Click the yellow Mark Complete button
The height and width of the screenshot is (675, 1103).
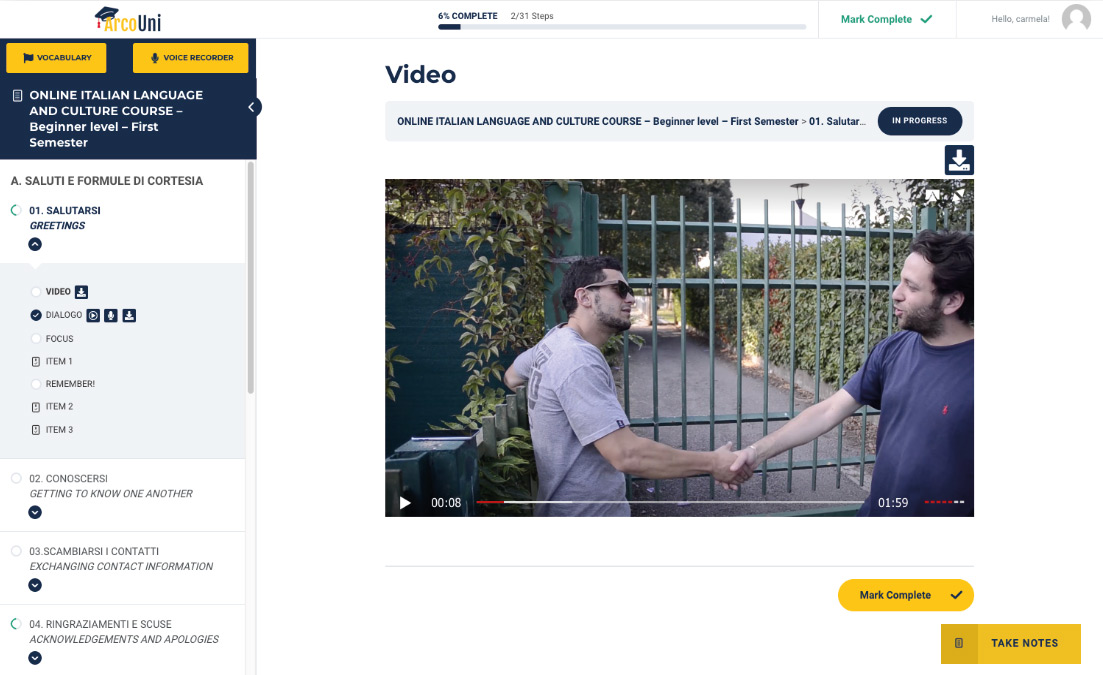[x=905, y=595]
